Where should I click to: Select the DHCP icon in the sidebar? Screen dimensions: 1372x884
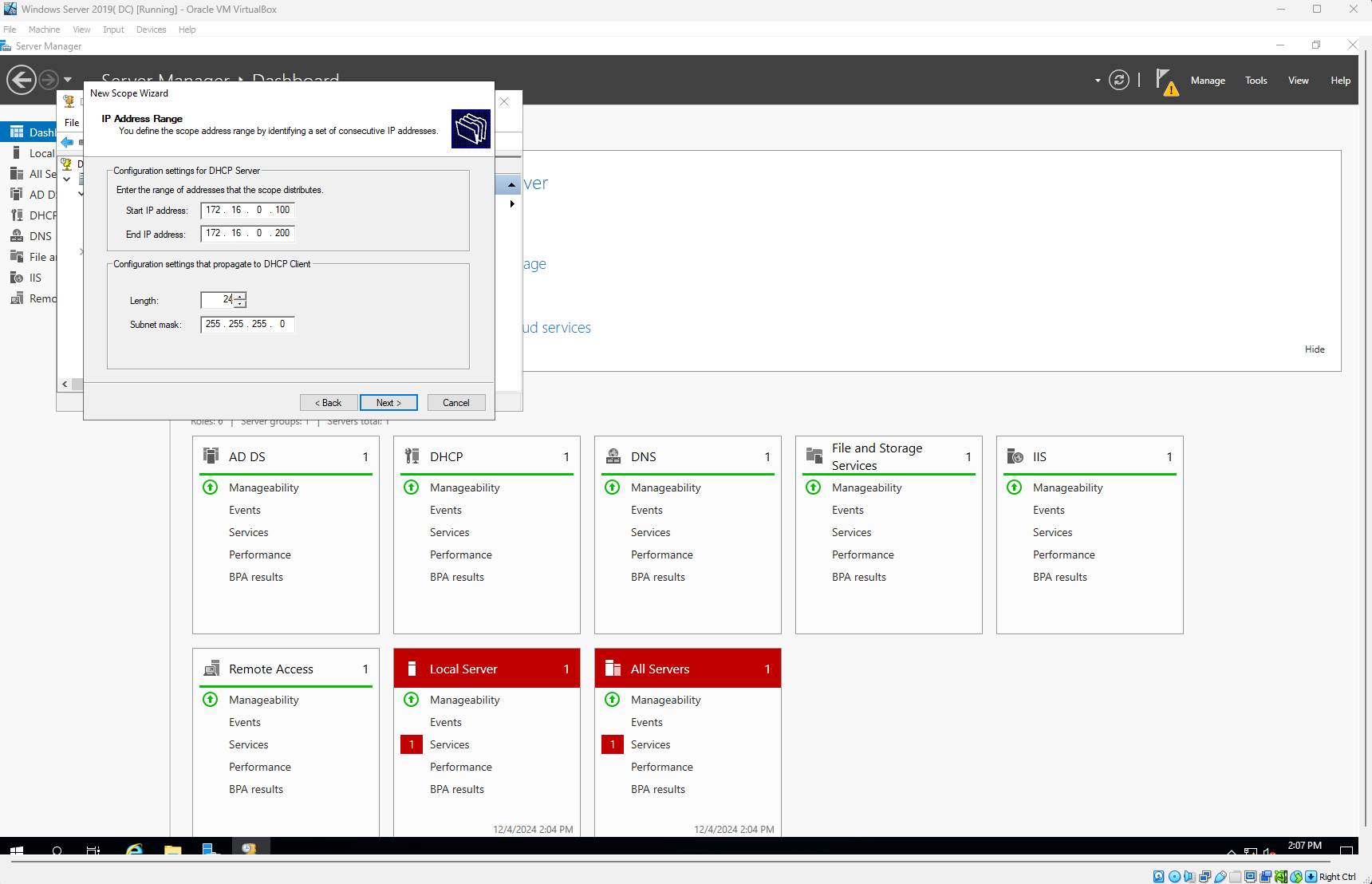point(17,215)
